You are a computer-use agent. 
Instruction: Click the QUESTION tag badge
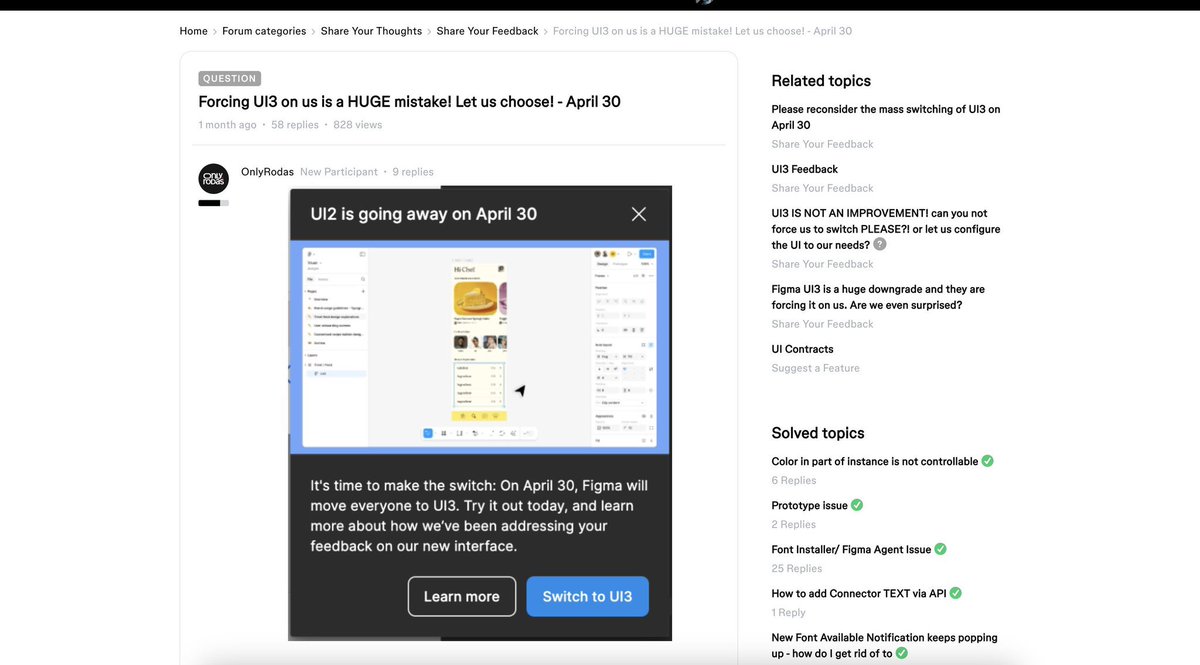point(230,78)
